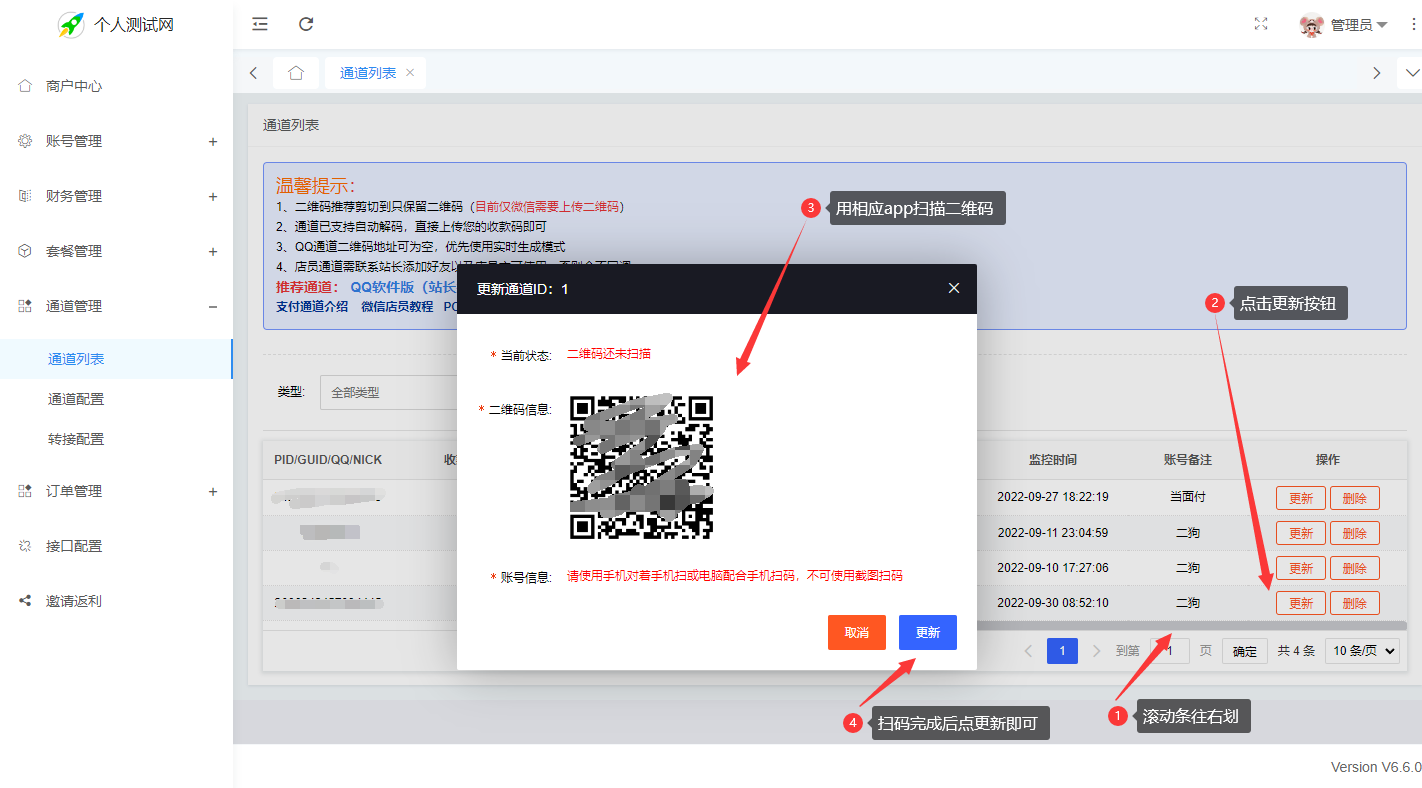1422x788 pixels.
Task: Expand the 财务管理 menu plus sign
Action: [213, 197]
